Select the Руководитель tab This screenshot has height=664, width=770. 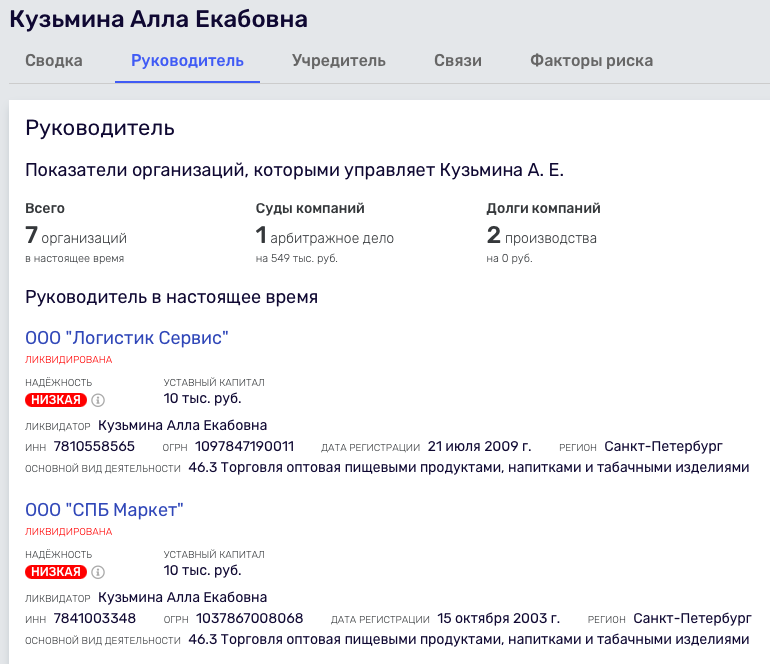(x=187, y=60)
